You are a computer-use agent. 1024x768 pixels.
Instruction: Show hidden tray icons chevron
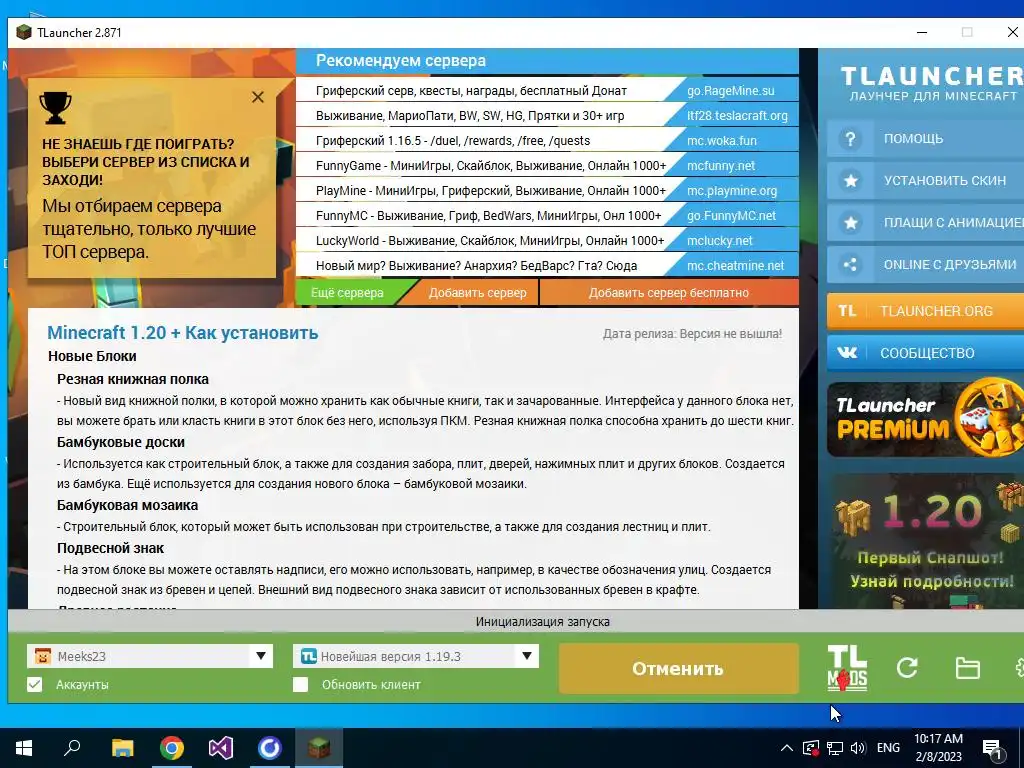click(787, 748)
